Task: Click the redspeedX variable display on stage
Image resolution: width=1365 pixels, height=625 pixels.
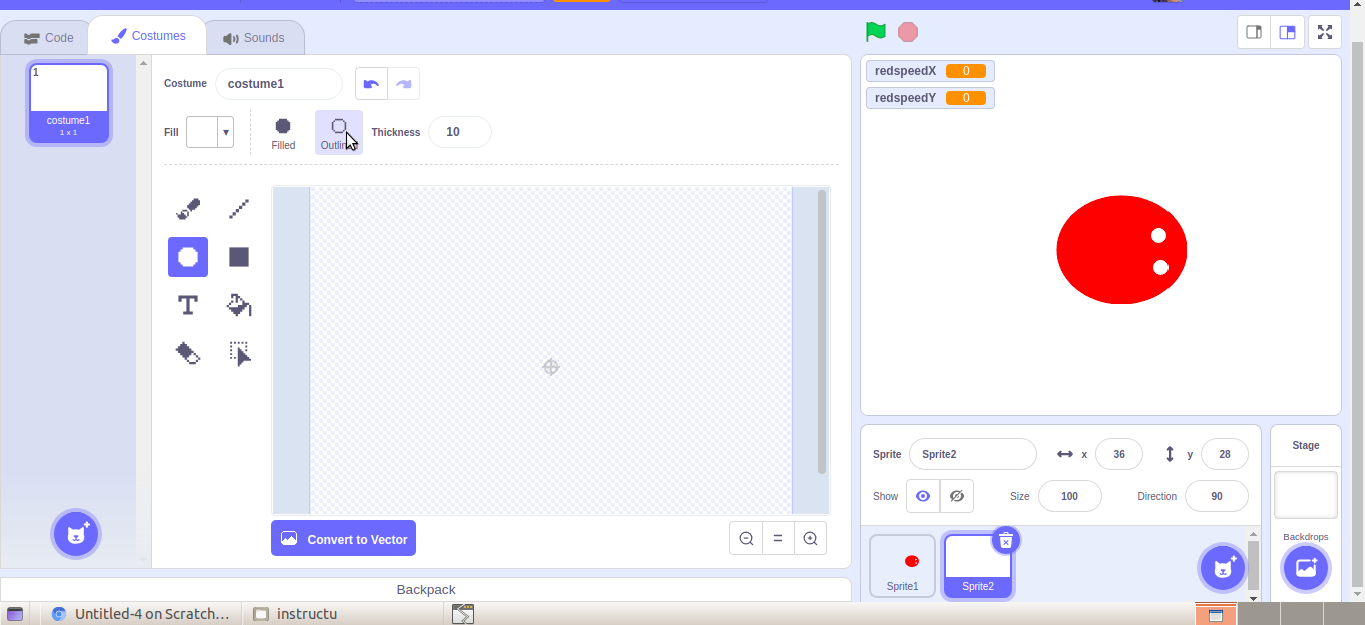Action: pyautogui.click(x=929, y=71)
